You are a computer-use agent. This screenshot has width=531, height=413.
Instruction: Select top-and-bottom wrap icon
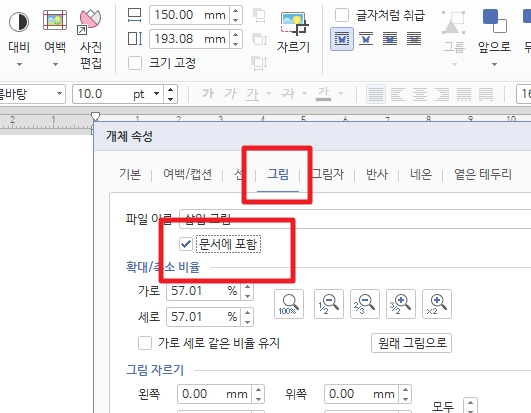[366, 39]
